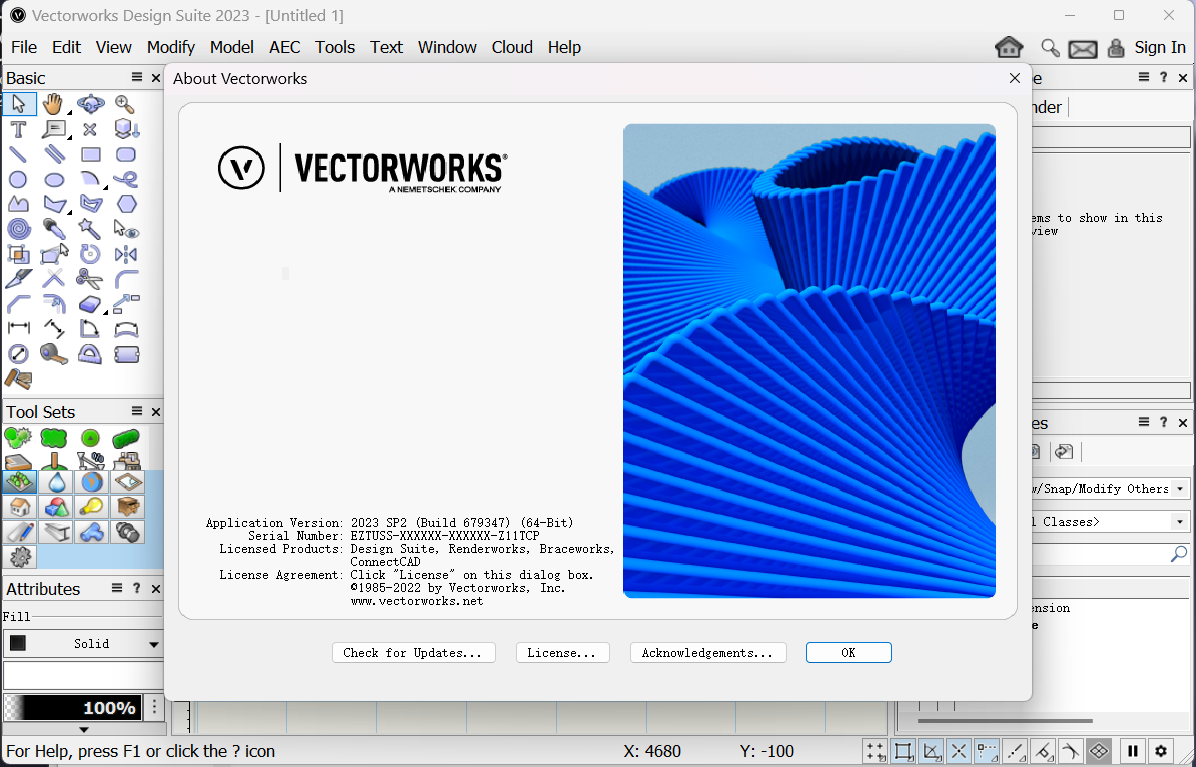The image size is (1196, 767).
Task: Open the Tool Sets palette menu icon
Action: coord(137,411)
